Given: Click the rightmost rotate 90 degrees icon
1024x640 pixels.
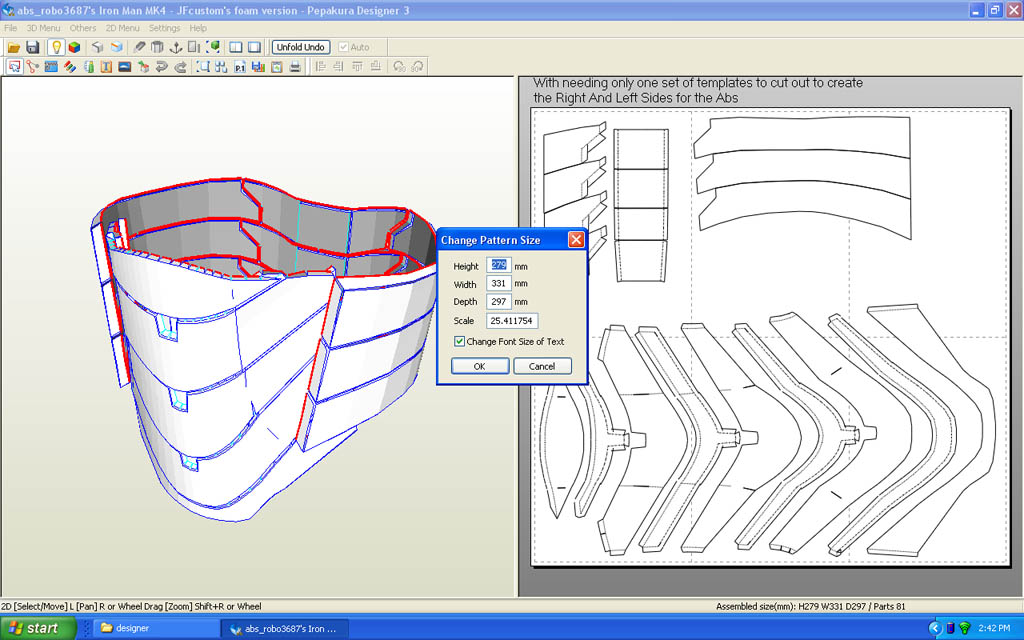Looking at the screenshot, I should (x=417, y=67).
